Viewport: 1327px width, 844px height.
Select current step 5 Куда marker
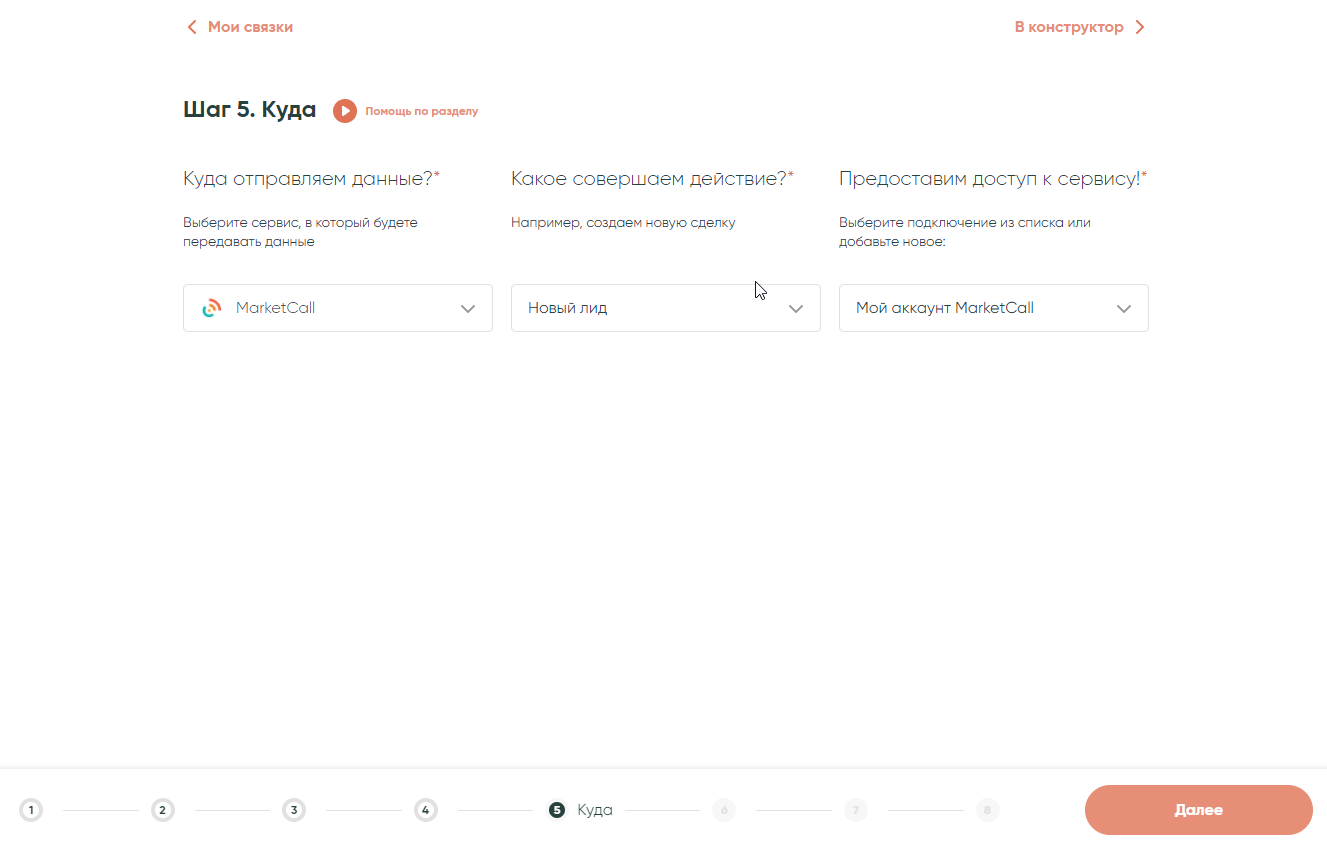coord(557,810)
